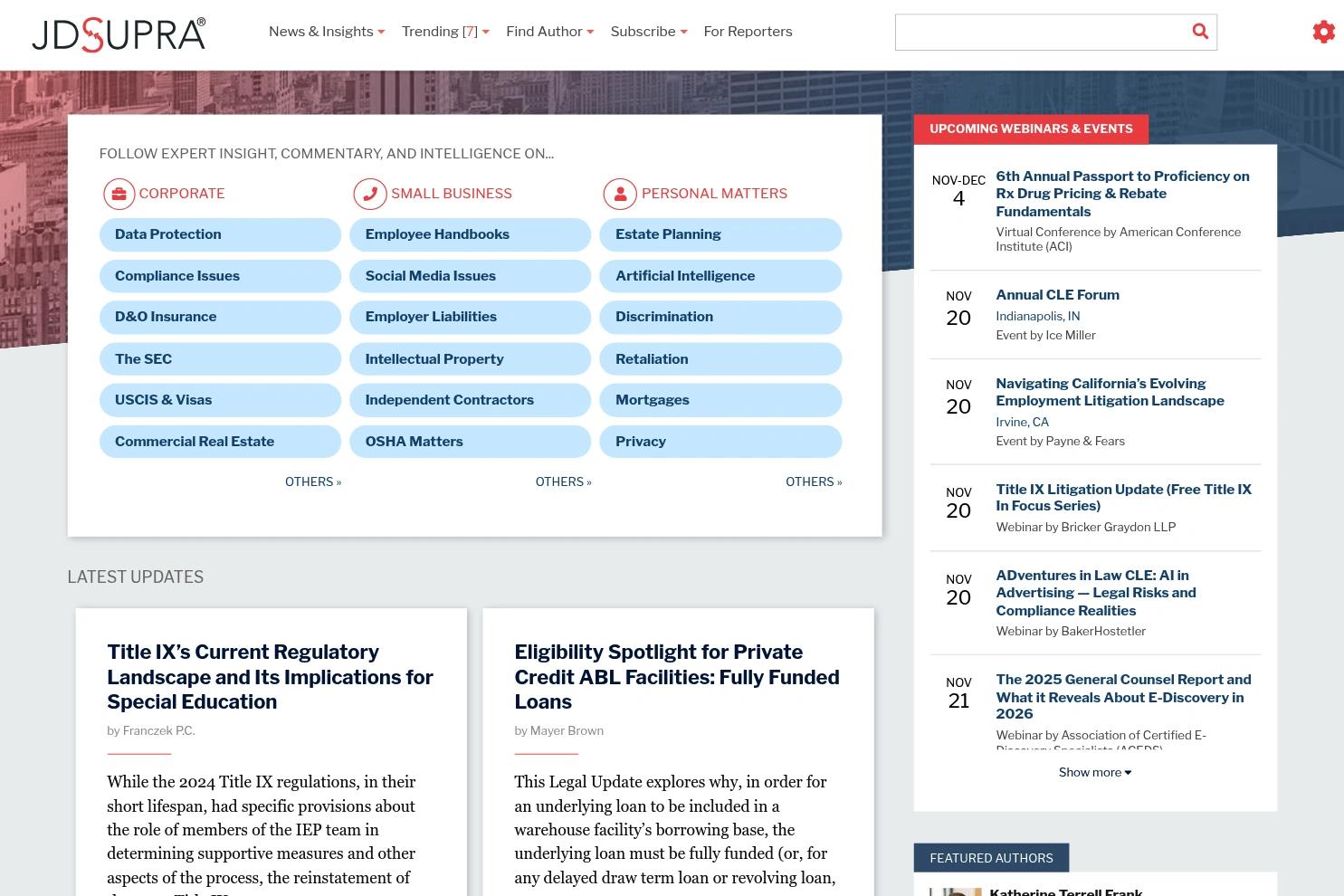Click Others under the Personal Matters column
1344x896 pixels.
click(x=814, y=482)
